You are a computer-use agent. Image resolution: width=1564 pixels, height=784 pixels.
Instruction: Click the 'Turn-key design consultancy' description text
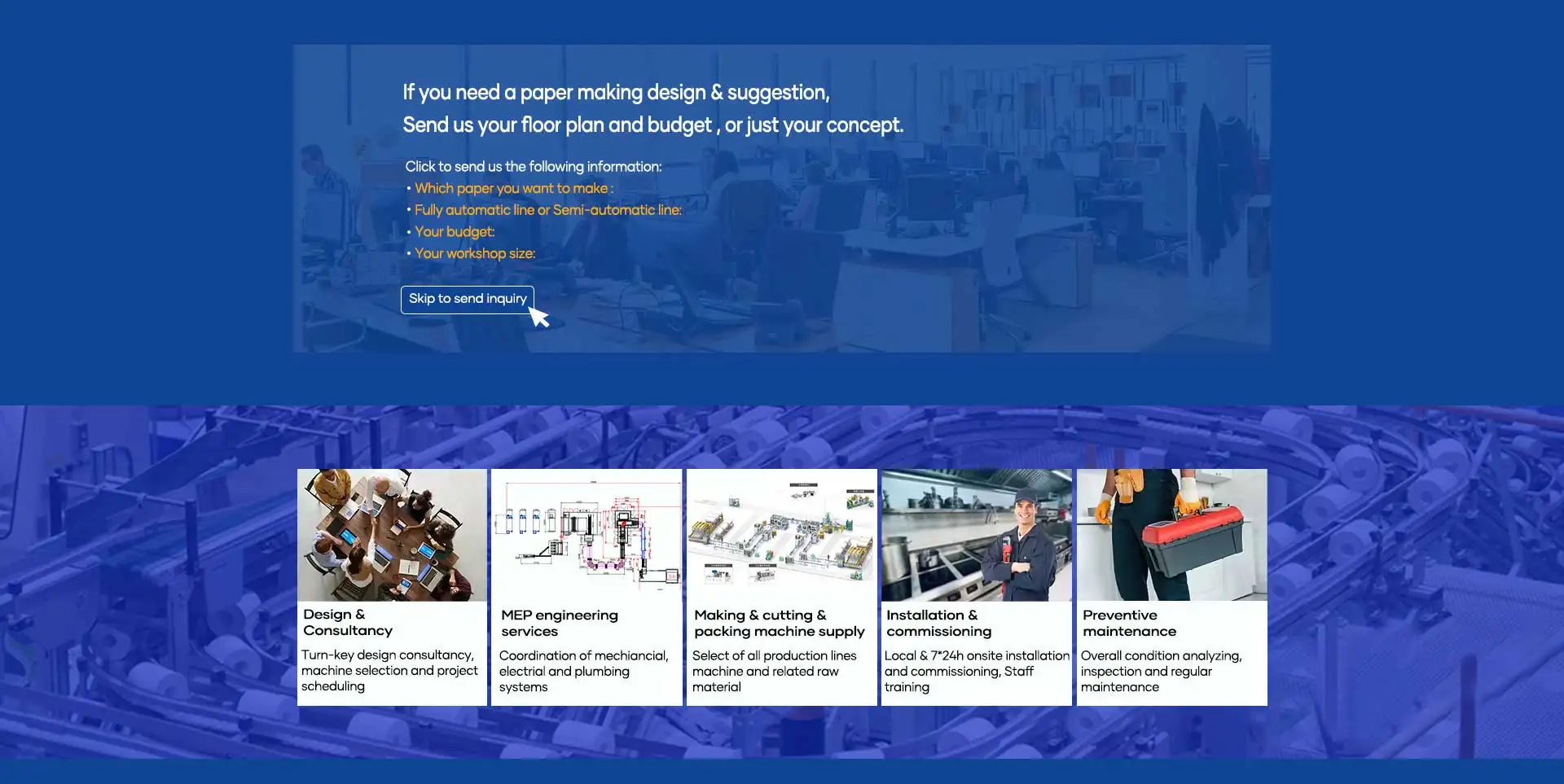[x=389, y=671]
